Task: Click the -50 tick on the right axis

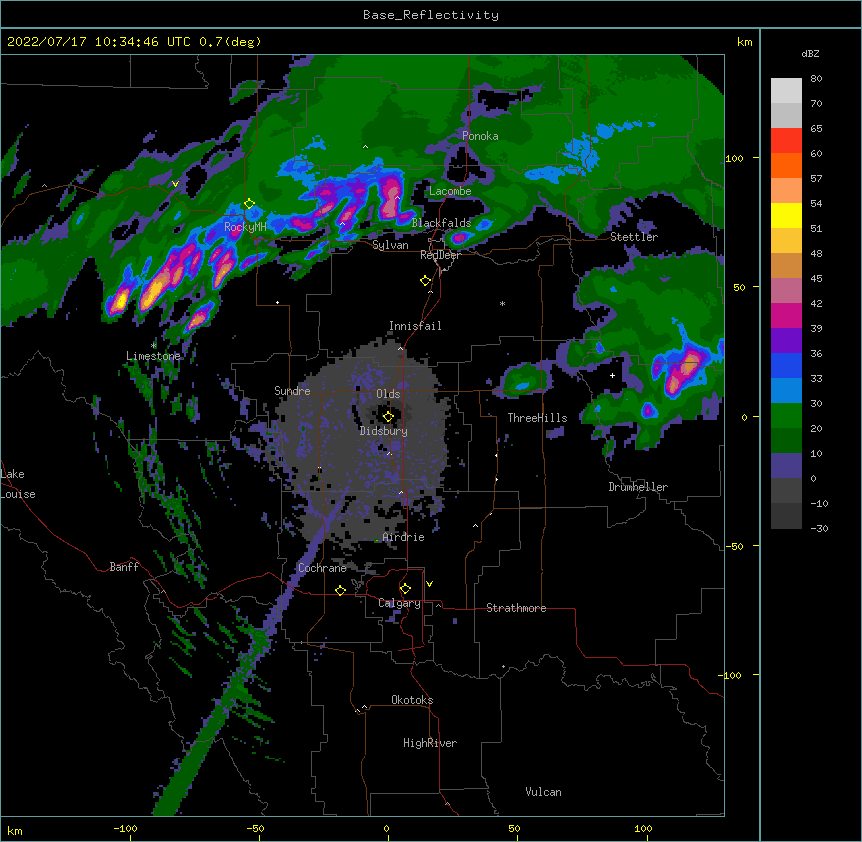Action: 734,546
